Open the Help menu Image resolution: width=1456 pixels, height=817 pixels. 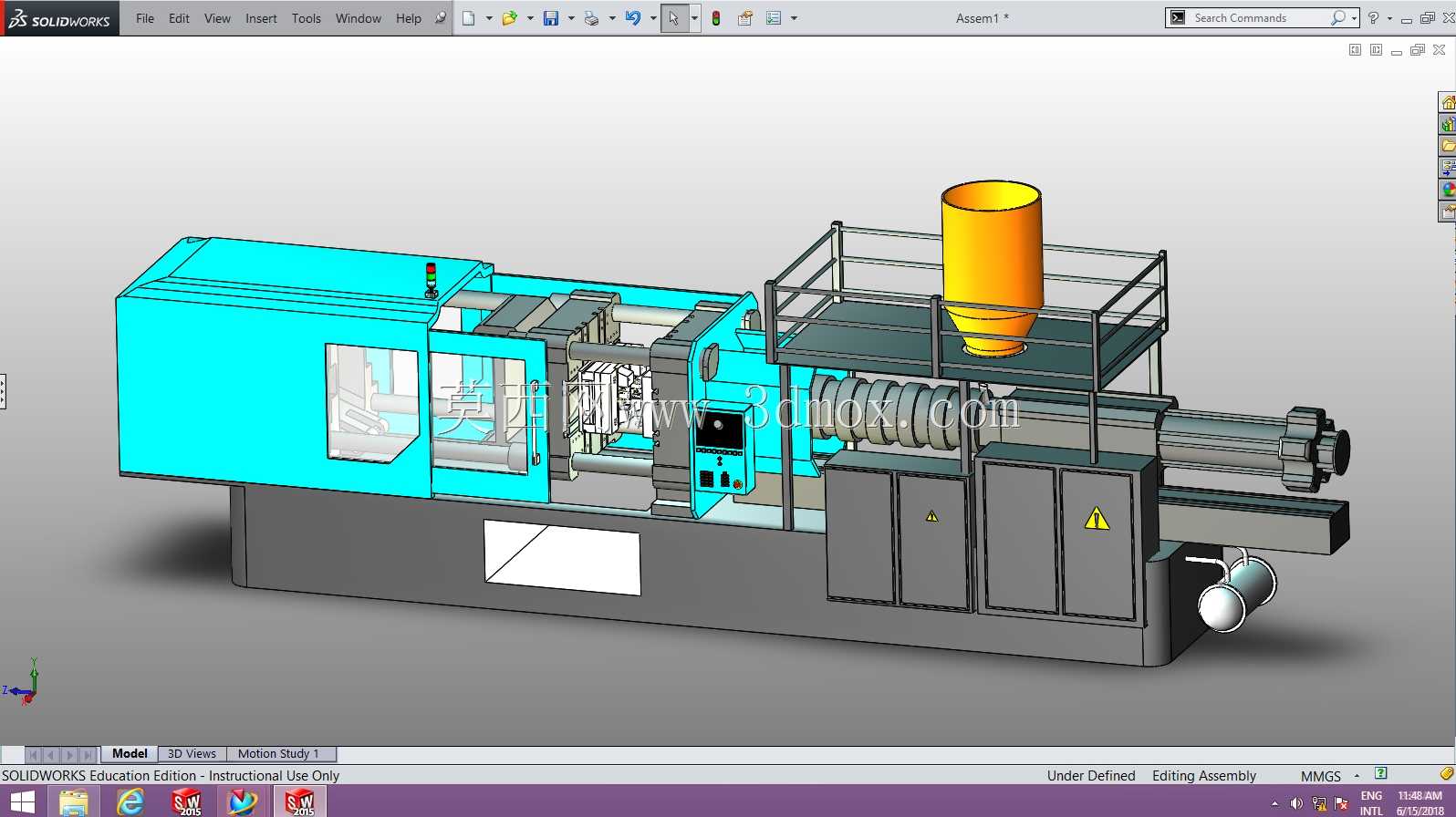[x=409, y=18]
